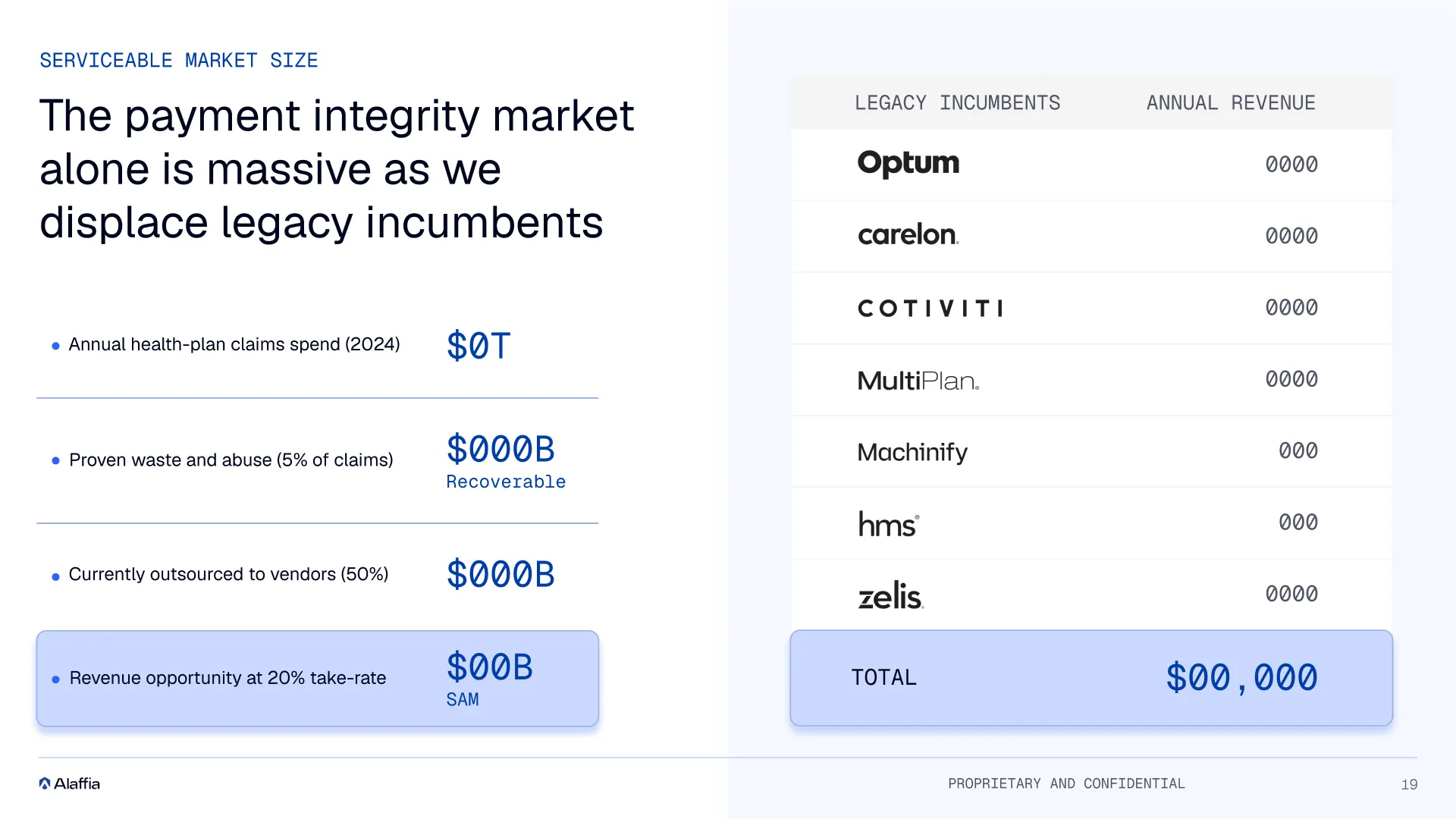This screenshot has width=1456, height=819.
Task: Click the $0T claims spend figure
Action: pyautogui.click(x=479, y=346)
